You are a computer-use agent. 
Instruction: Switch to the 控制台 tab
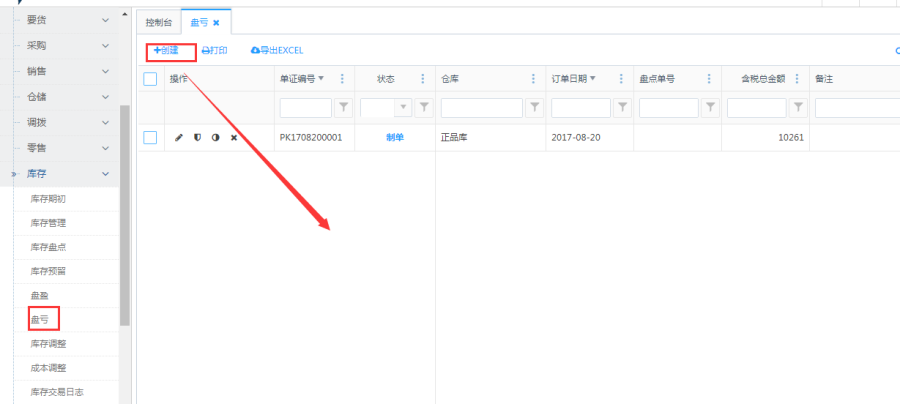158,22
